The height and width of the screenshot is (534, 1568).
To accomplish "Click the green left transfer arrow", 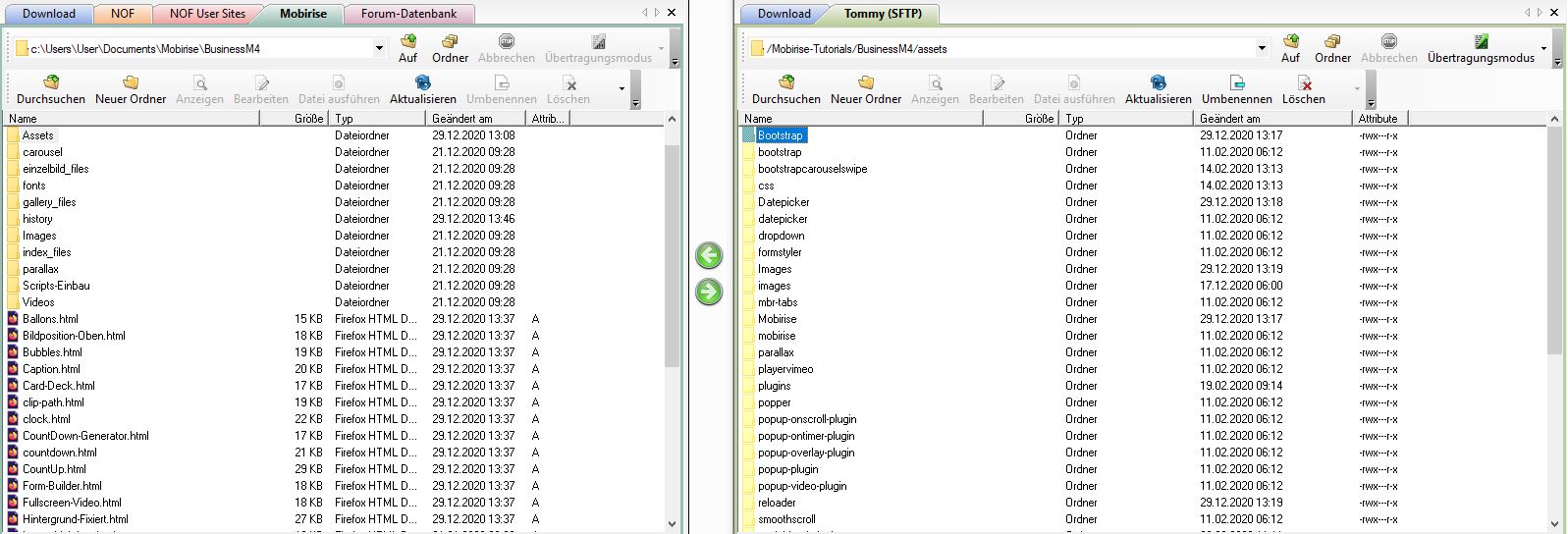I will tap(708, 256).
